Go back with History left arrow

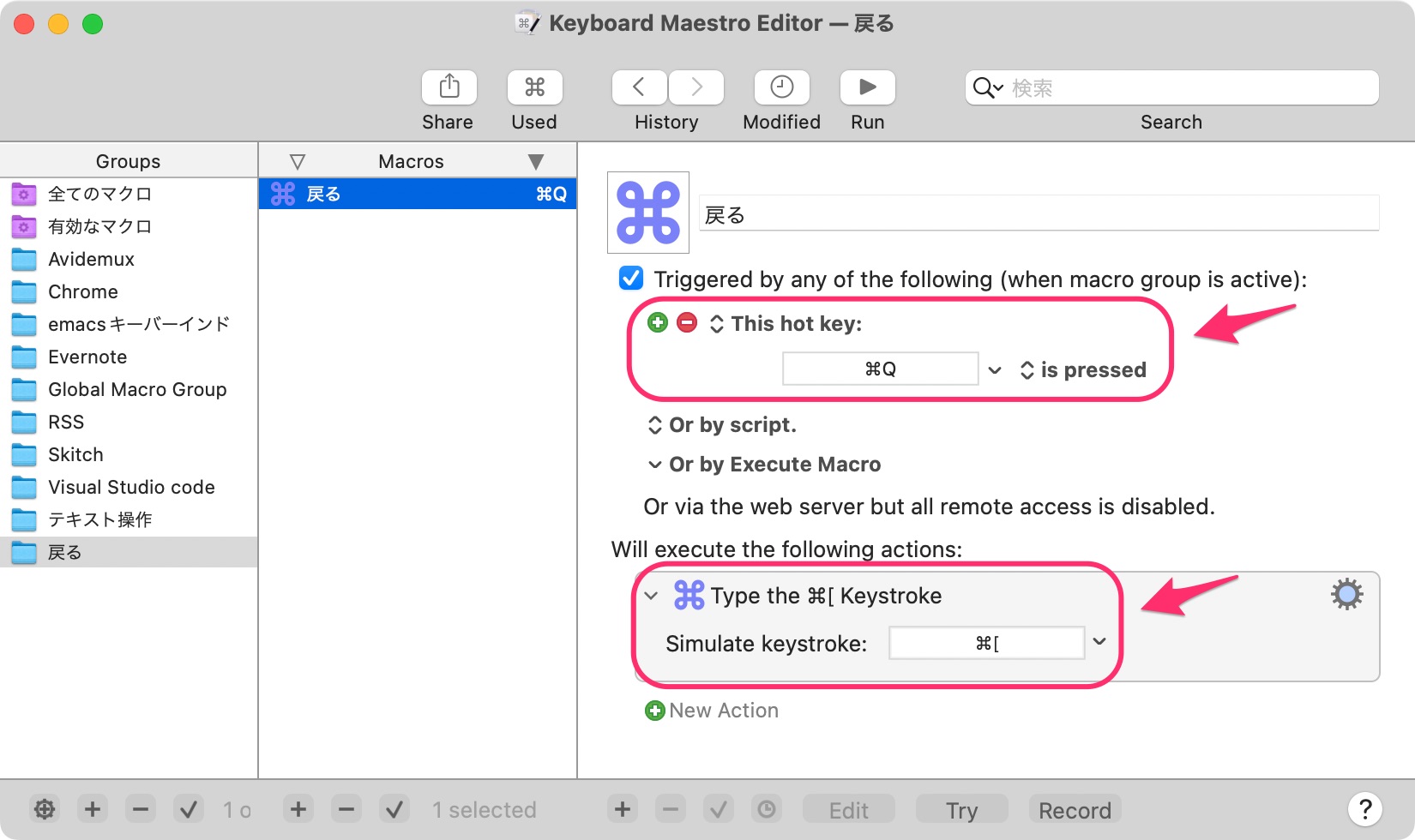coord(639,87)
